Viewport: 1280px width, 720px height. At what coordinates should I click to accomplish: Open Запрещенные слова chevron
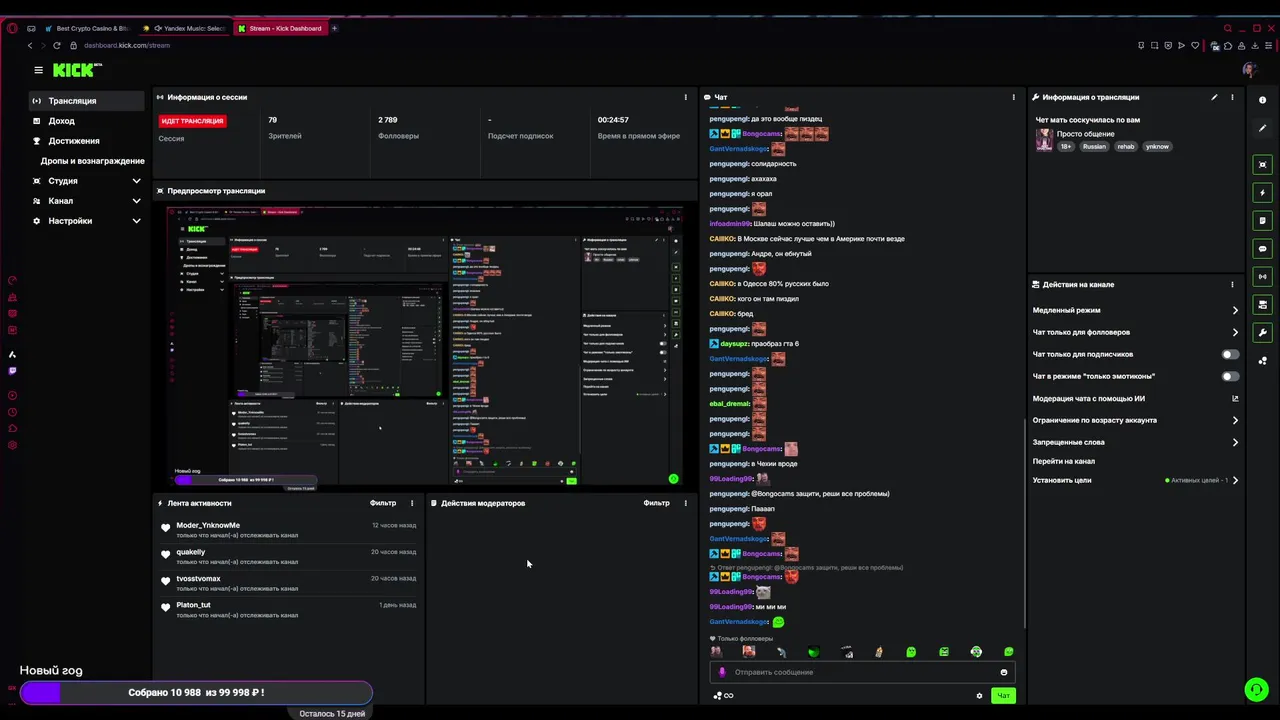(1235, 442)
